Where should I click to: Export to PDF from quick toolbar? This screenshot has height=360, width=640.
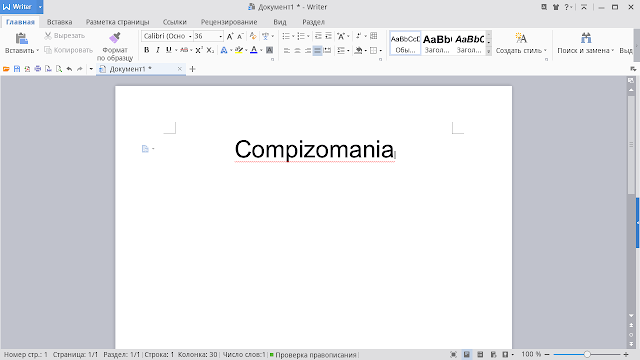coord(27,69)
